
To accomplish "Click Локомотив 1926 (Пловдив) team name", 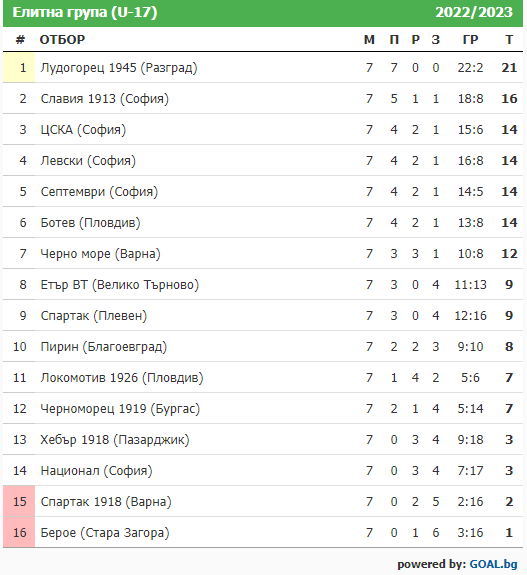I will [x=122, y=378].
